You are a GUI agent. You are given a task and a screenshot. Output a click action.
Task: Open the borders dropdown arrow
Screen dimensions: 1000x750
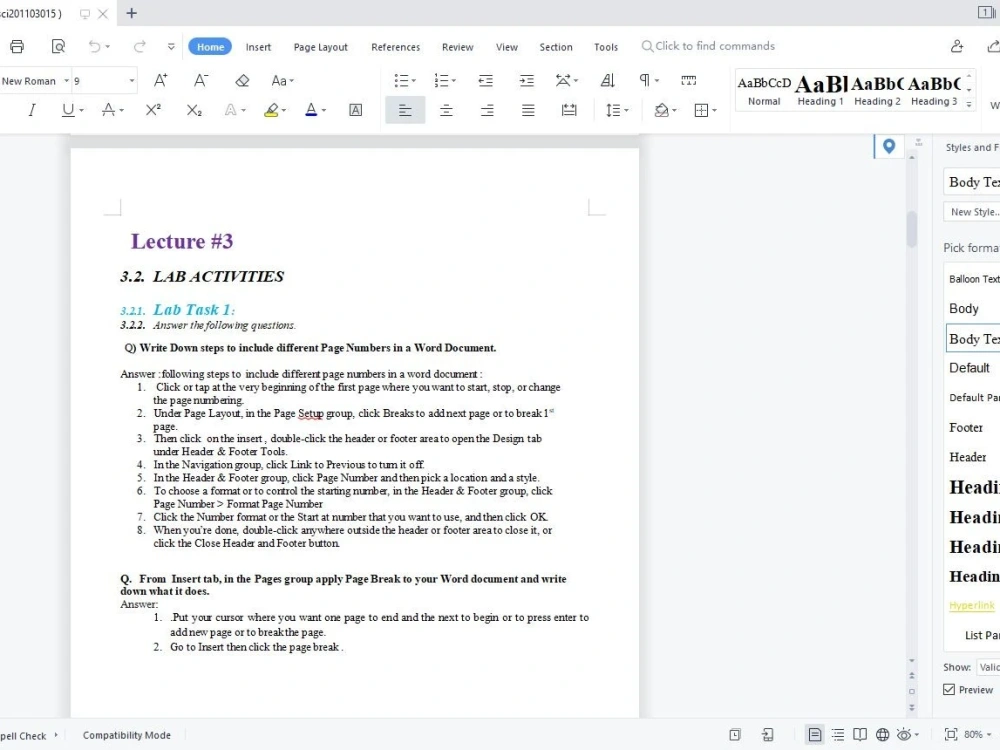(x=714, y=111)
